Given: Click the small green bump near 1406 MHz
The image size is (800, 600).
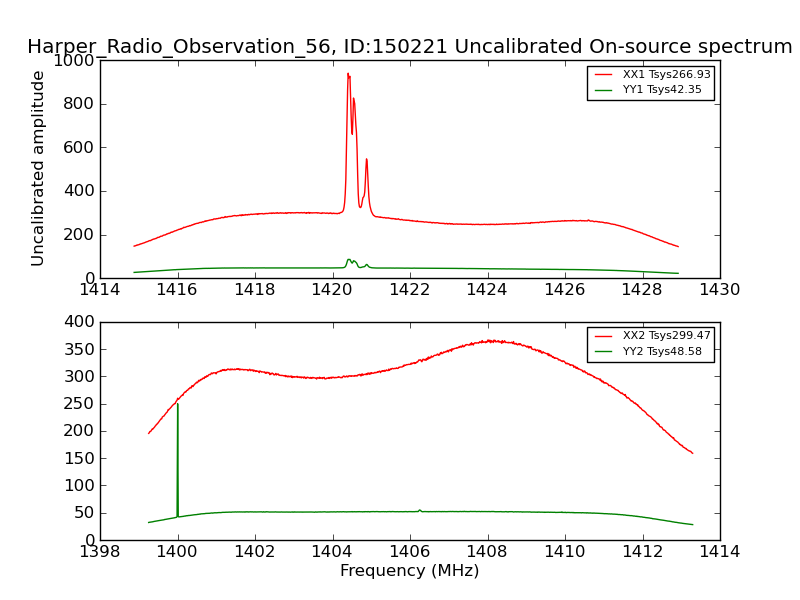Looking at the screenshot, I should (419, 510).
